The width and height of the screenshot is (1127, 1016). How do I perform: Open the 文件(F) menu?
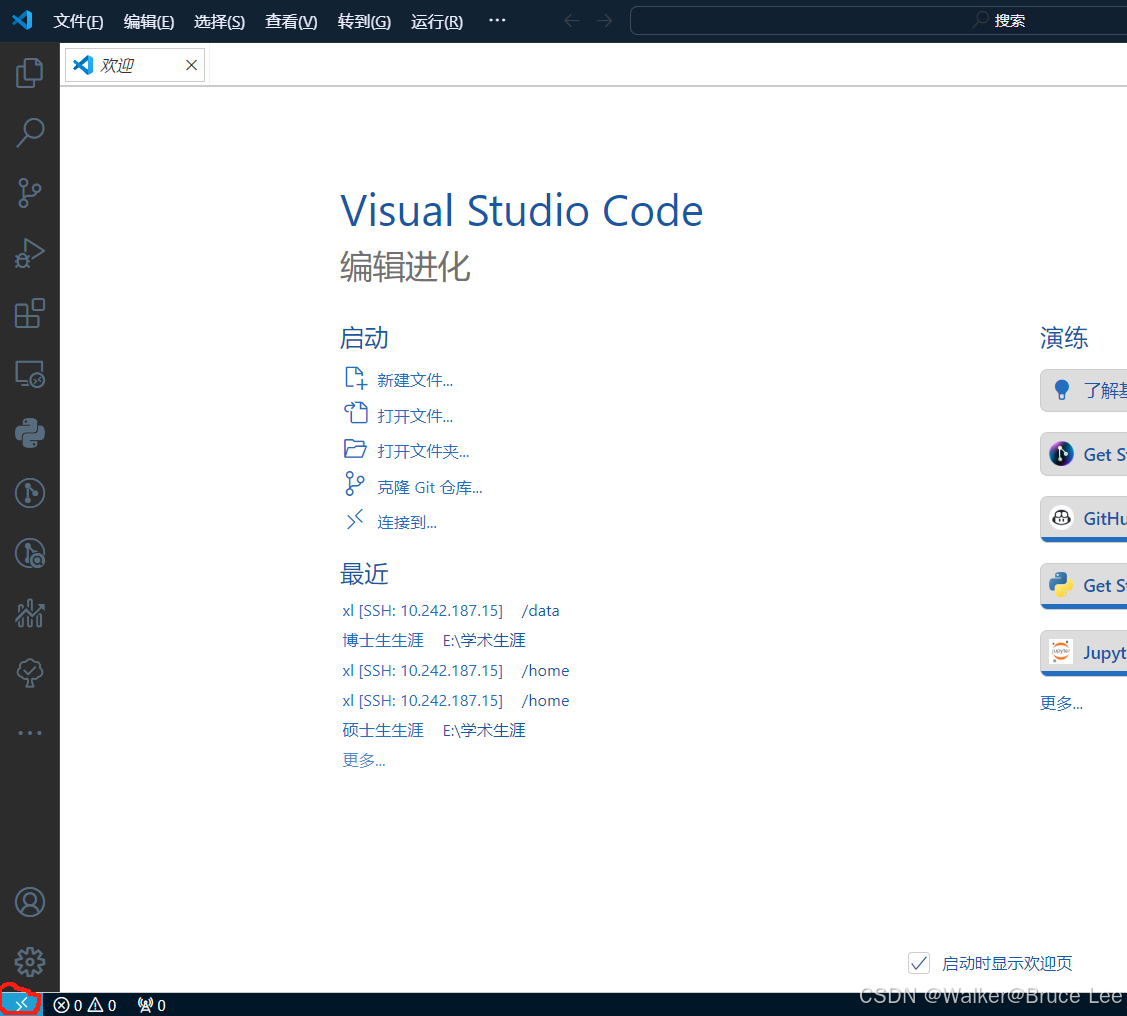pos(78,22)
